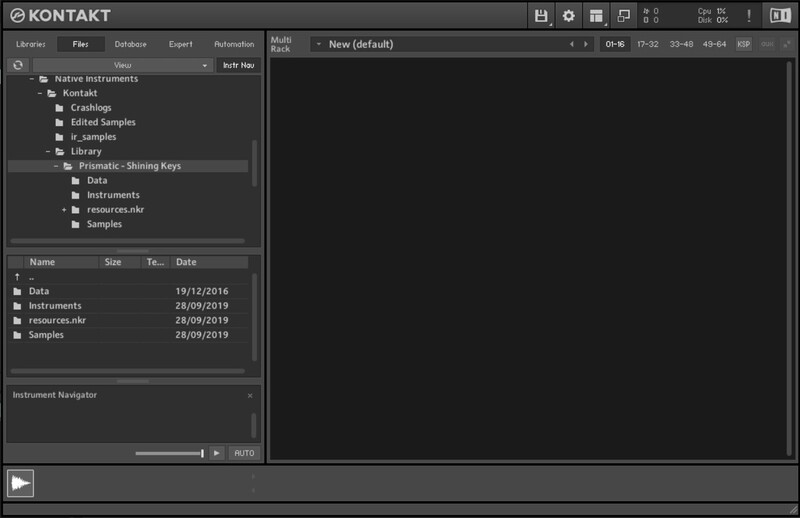Open the workspace layout panel icon

point(596,15)
